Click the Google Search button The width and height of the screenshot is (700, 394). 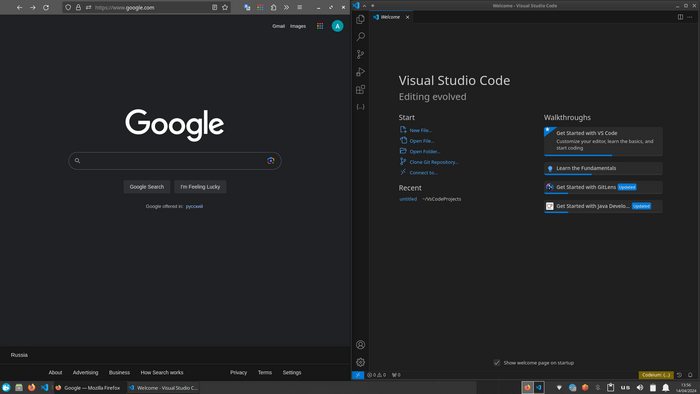point(147,187)
